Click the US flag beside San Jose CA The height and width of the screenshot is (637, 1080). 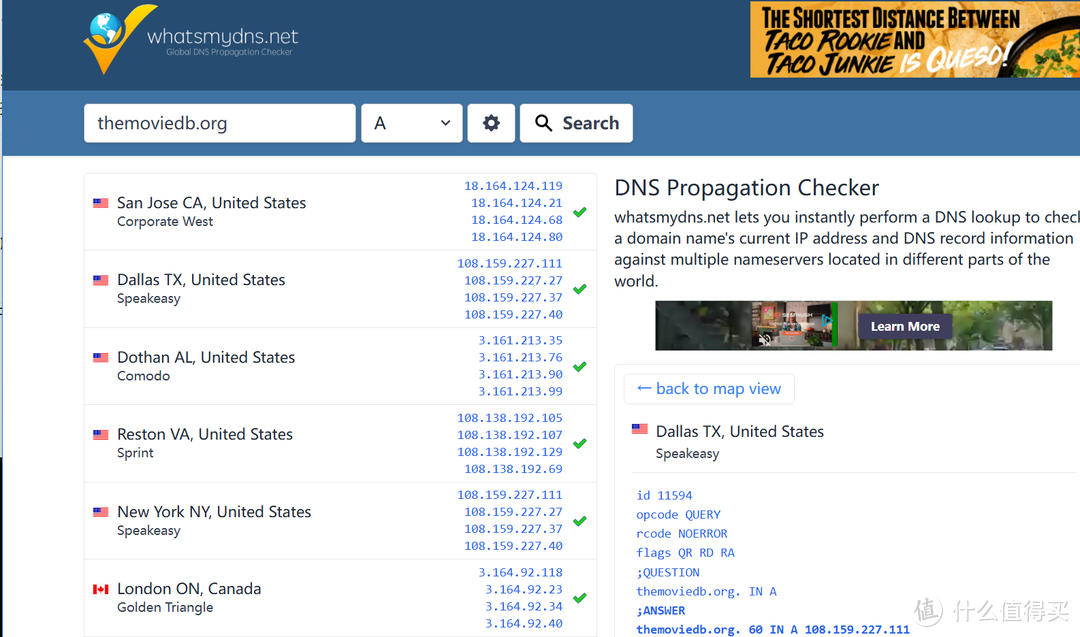pos(100,202)
